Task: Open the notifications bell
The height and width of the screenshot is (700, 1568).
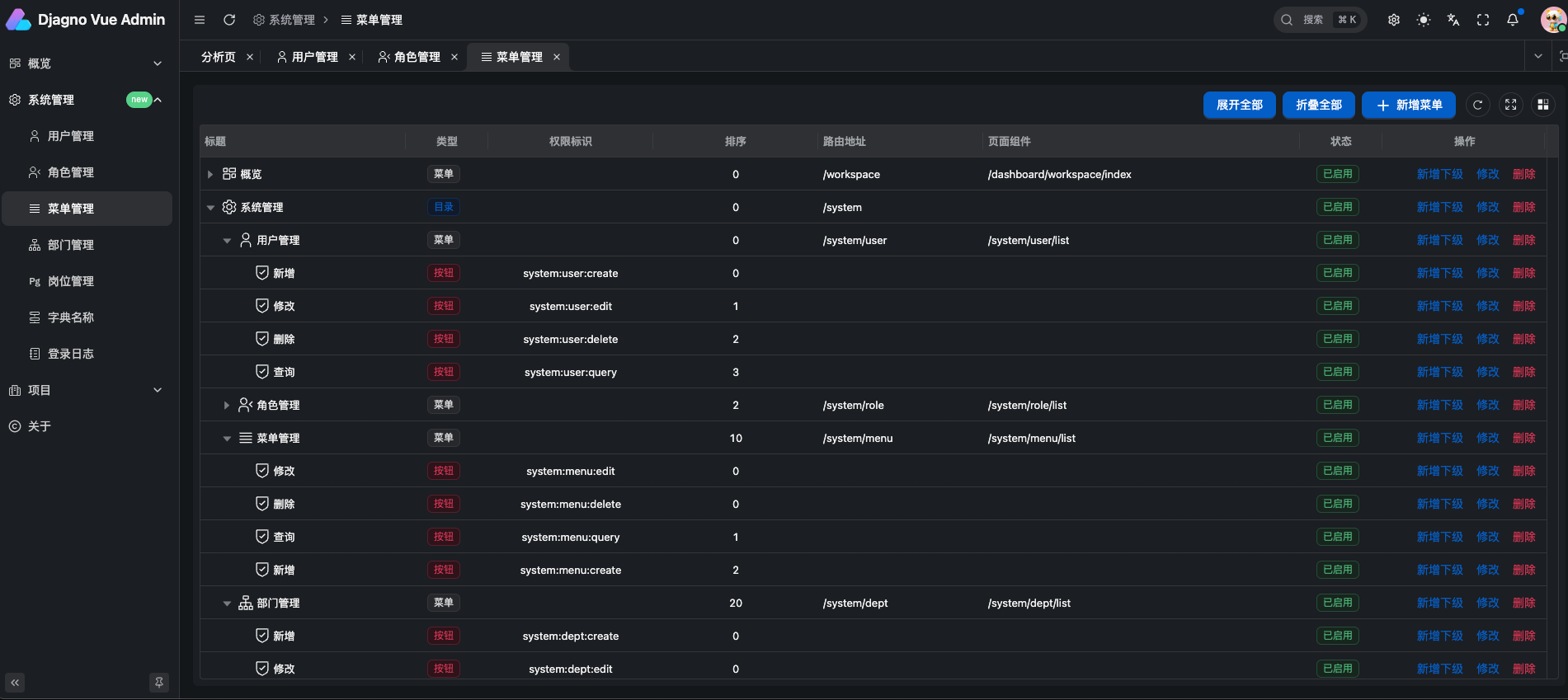Action: click(1513, 20)
